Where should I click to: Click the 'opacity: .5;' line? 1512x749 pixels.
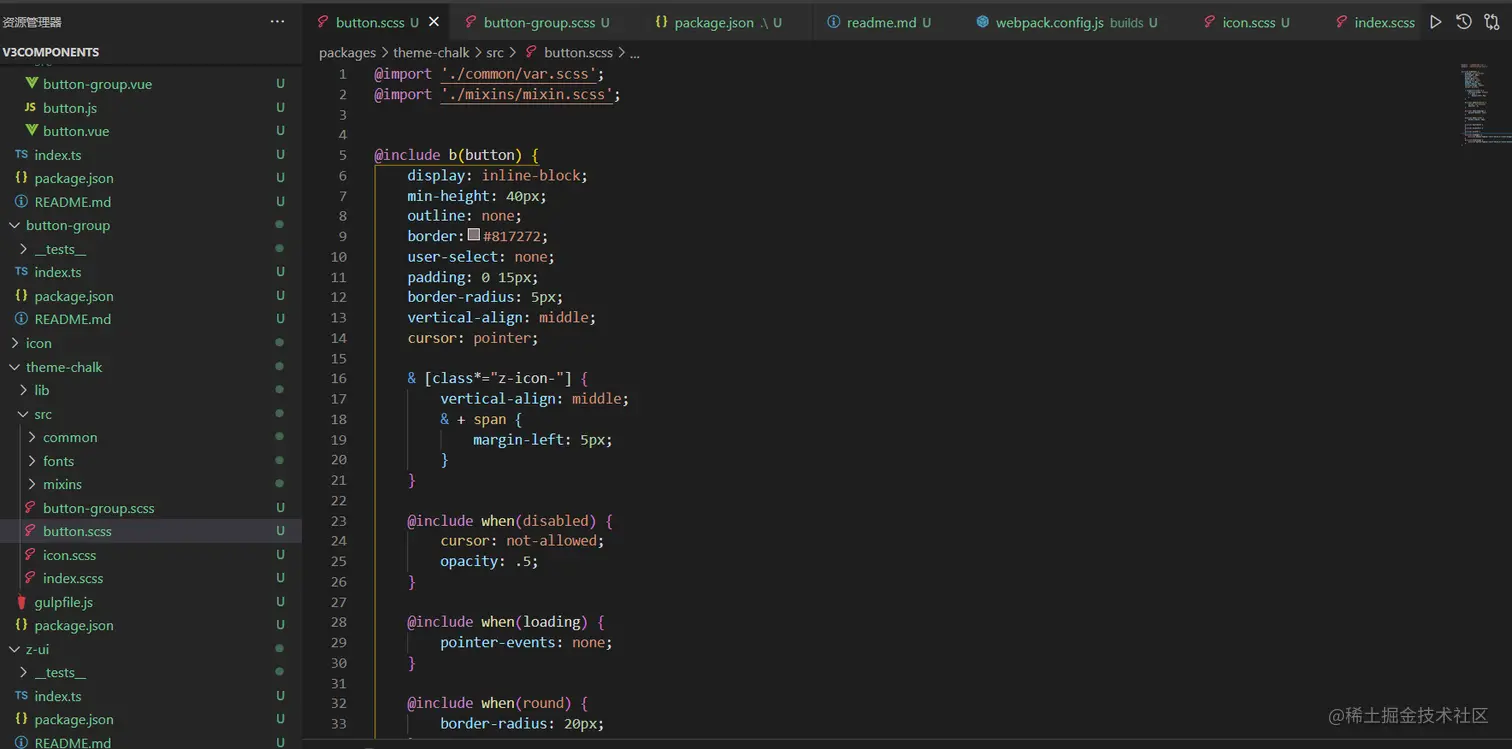tap(489, 561)
